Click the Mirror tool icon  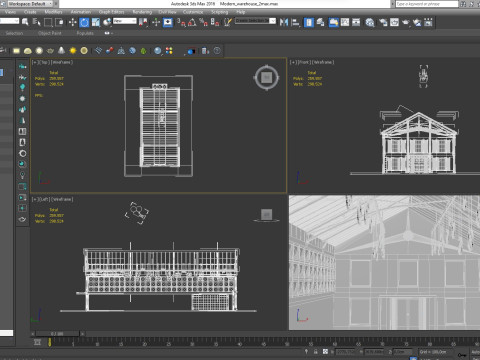(x=284, y=22)
